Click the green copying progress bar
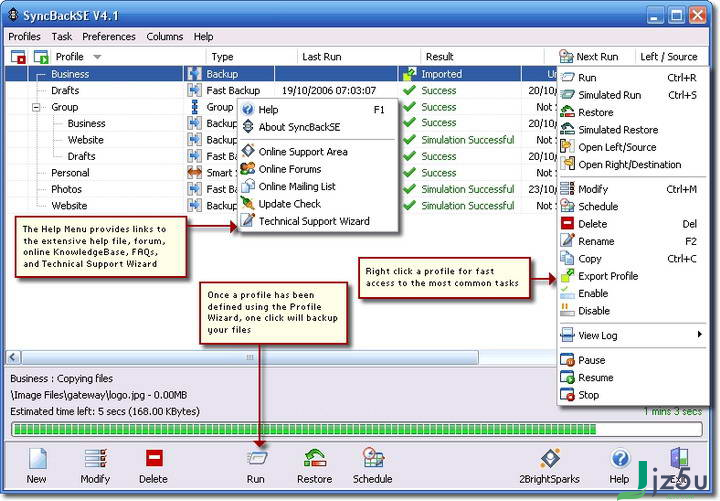720x501 pixels. (x=357, y=429)
